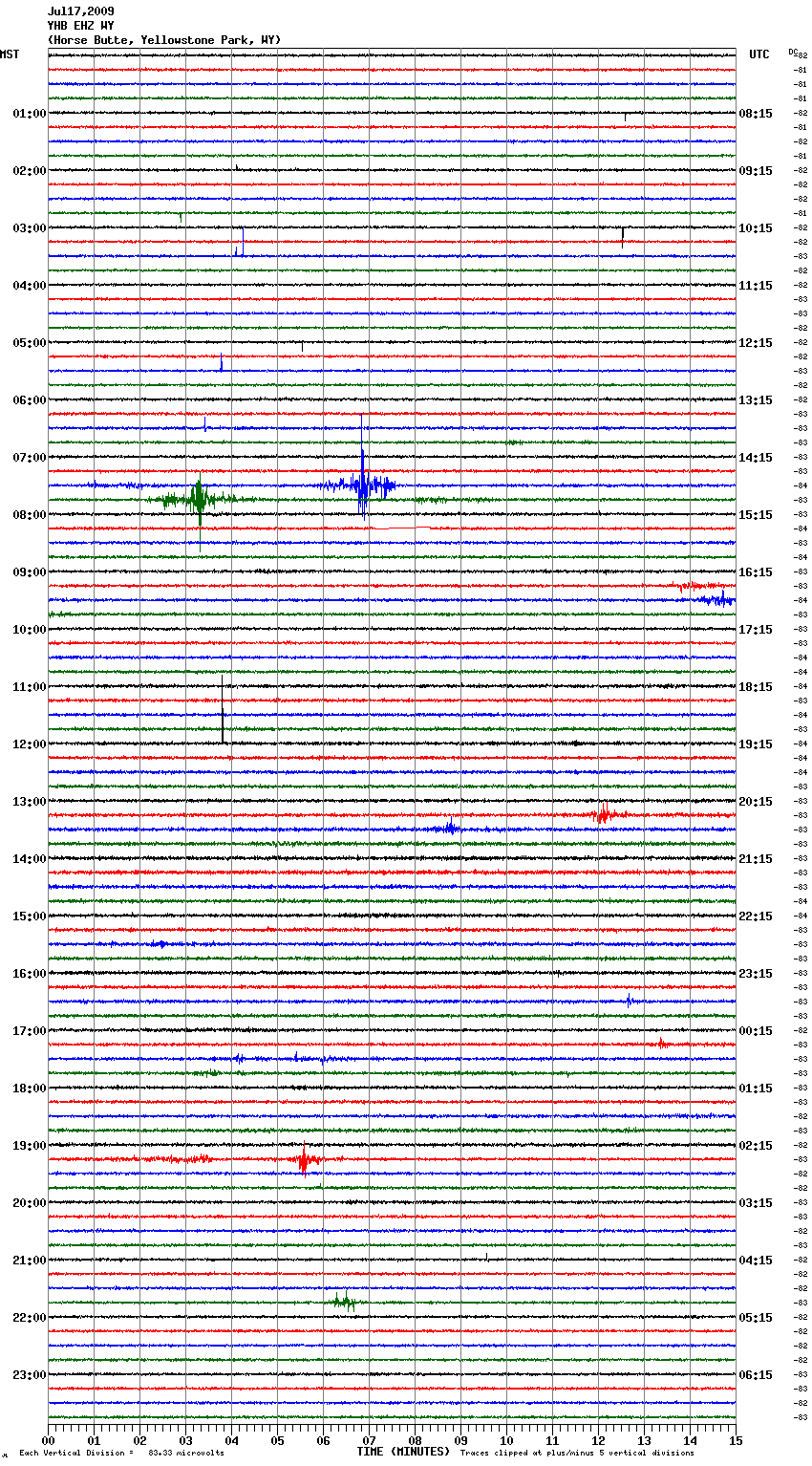Select the 11:00 MST time label

click(30, 687)
